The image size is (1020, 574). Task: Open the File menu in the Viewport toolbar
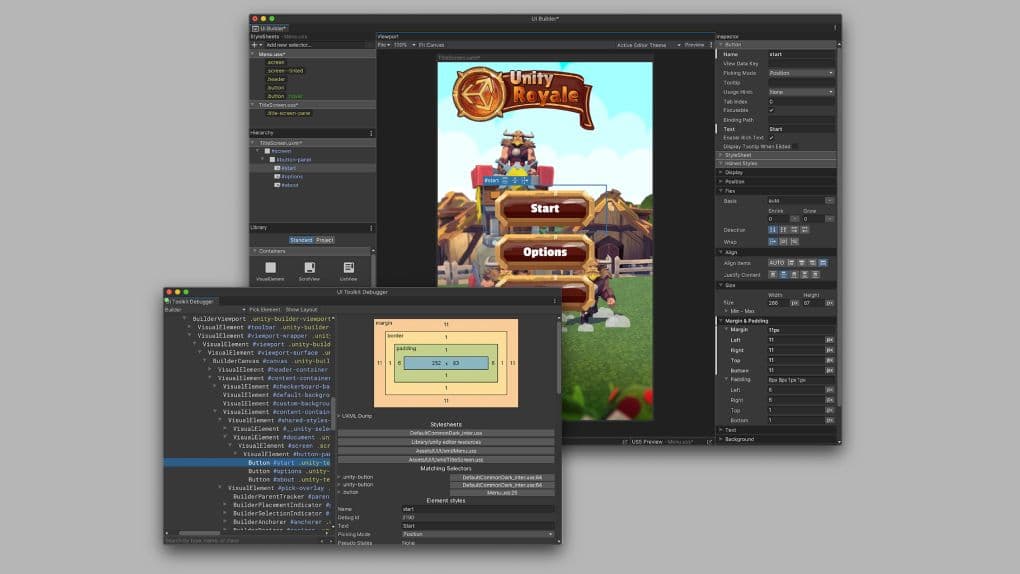coord(384,45)
